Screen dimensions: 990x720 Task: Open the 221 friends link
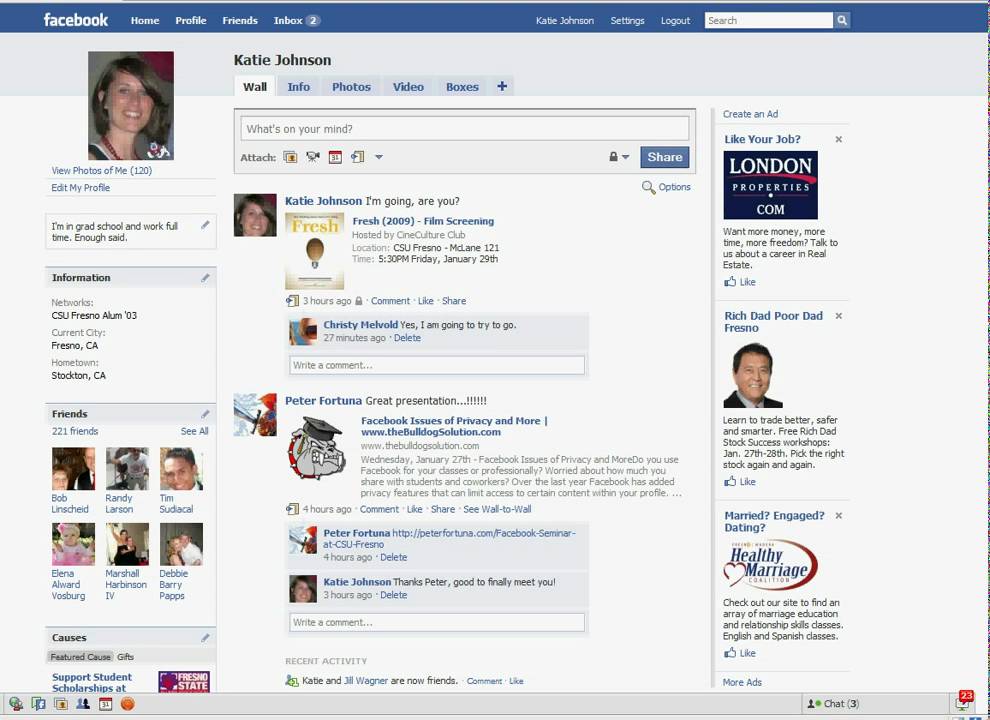[75, 431]
